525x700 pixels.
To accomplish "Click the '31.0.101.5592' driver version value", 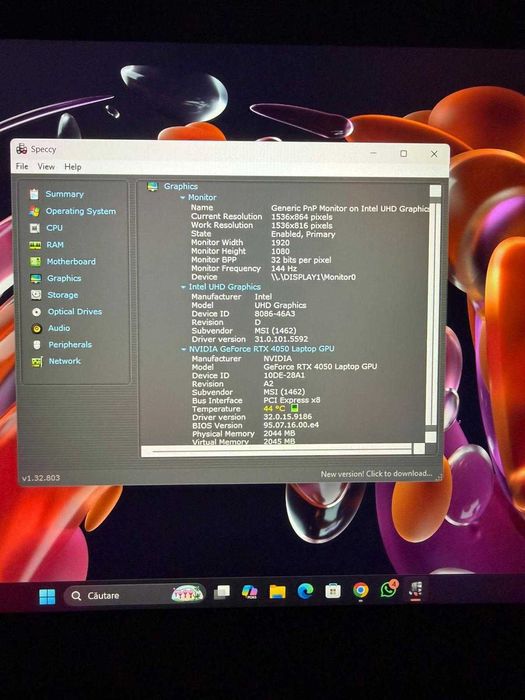I will coord(281,339).
